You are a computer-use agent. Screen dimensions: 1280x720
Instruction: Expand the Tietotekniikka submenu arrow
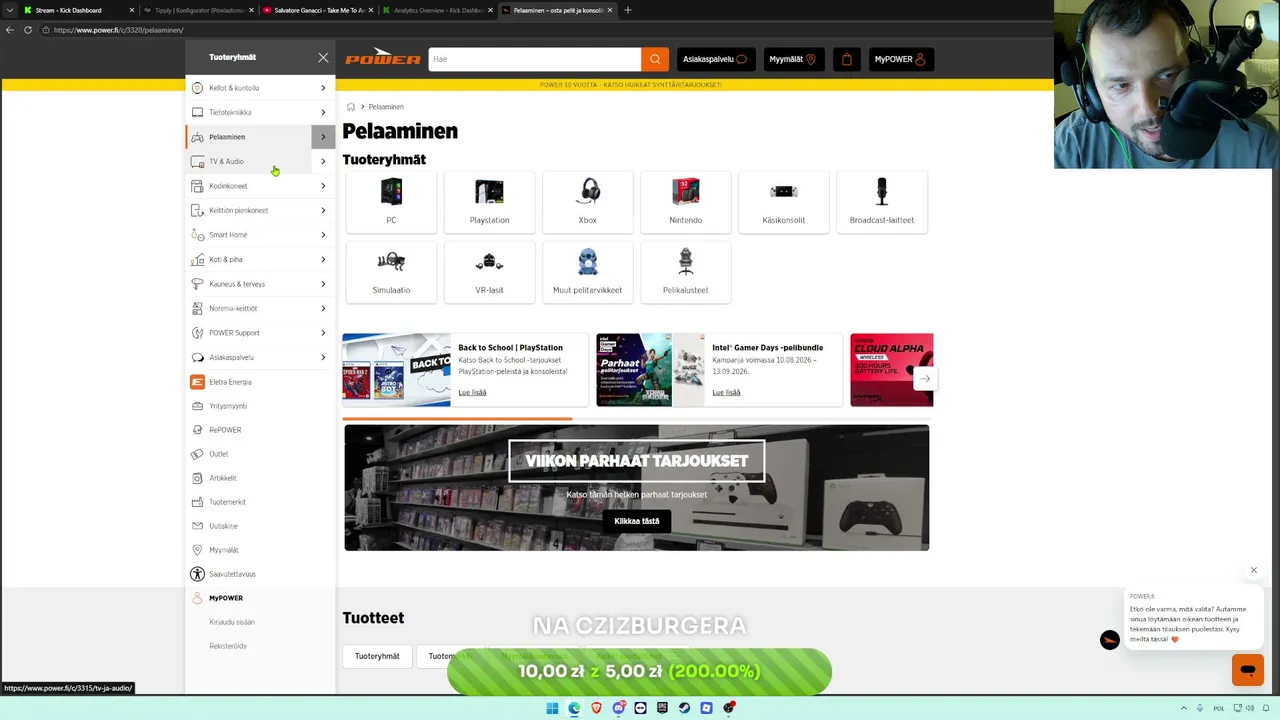[323, 112]
